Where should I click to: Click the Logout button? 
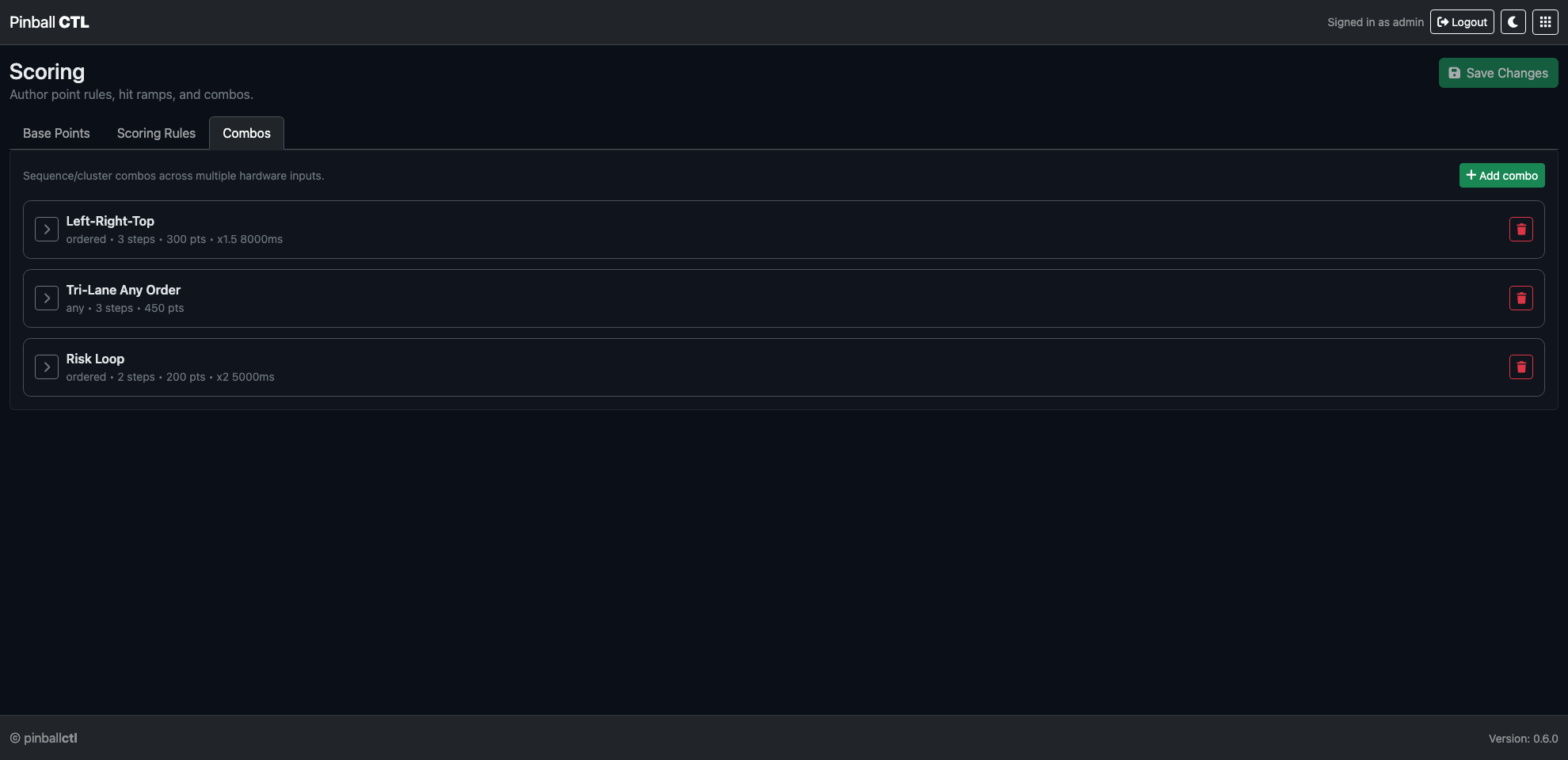1461,21
